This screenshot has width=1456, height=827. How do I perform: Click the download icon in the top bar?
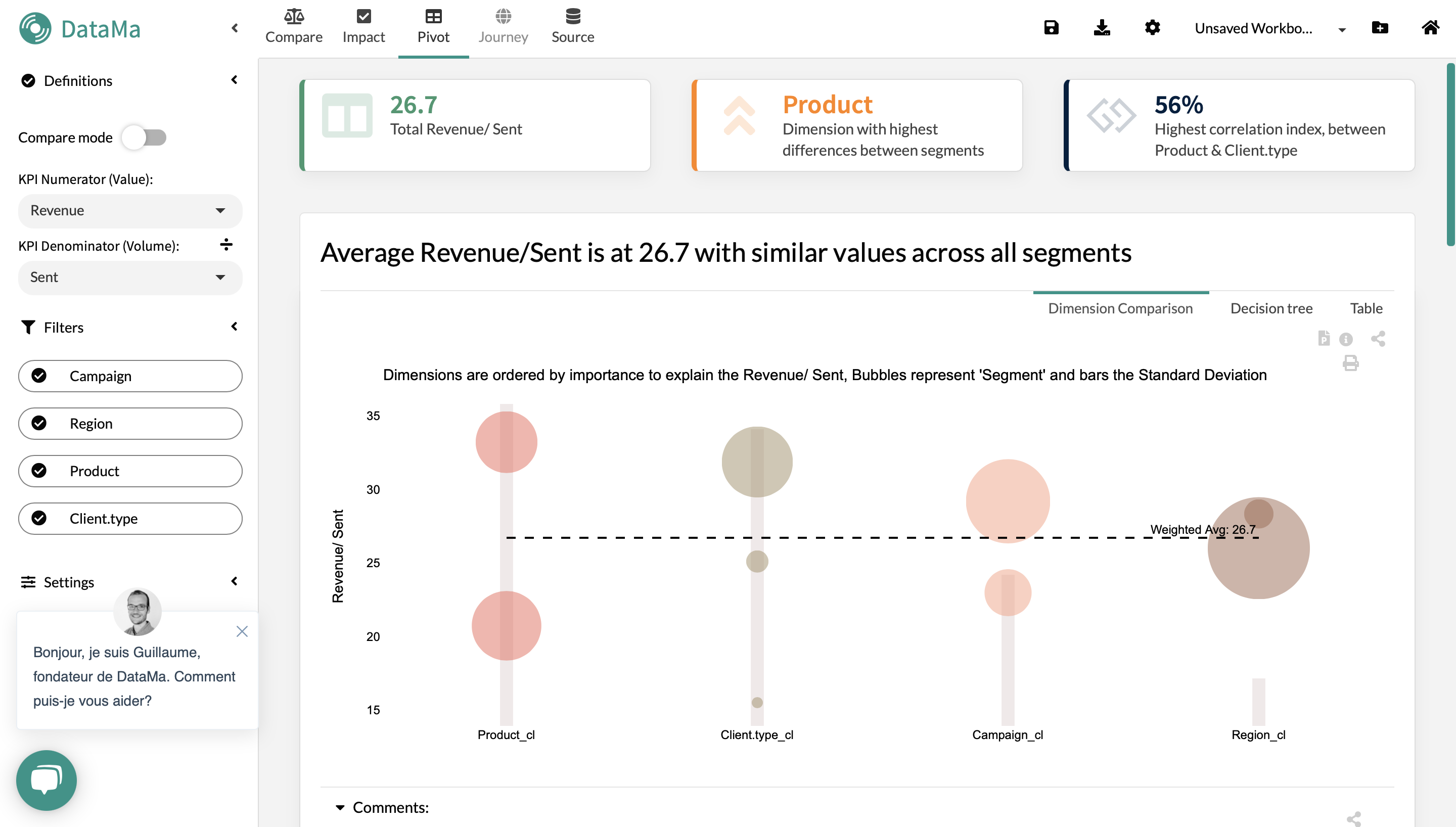[1102, 27]
